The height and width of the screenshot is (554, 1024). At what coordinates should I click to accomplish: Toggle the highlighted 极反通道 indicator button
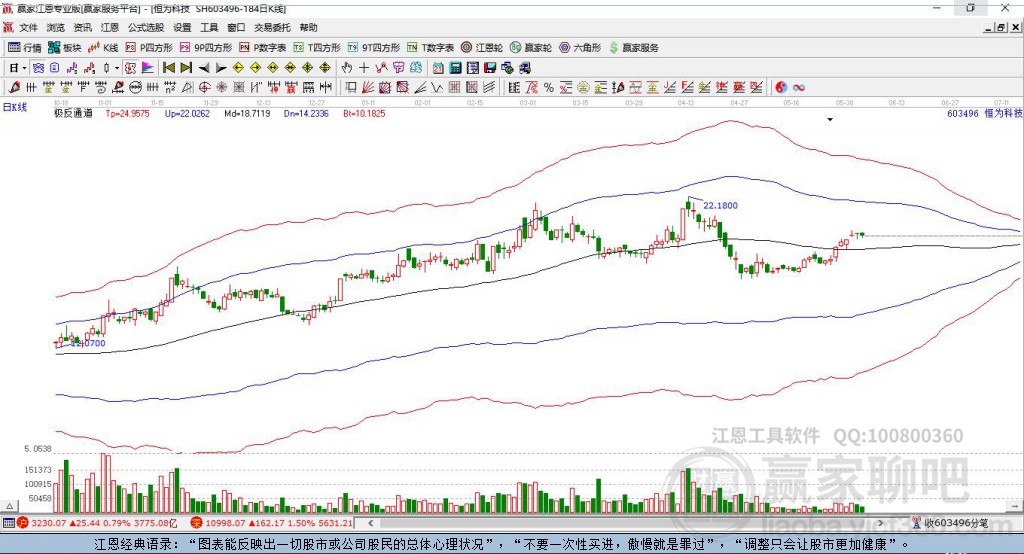tap(130, 68)
